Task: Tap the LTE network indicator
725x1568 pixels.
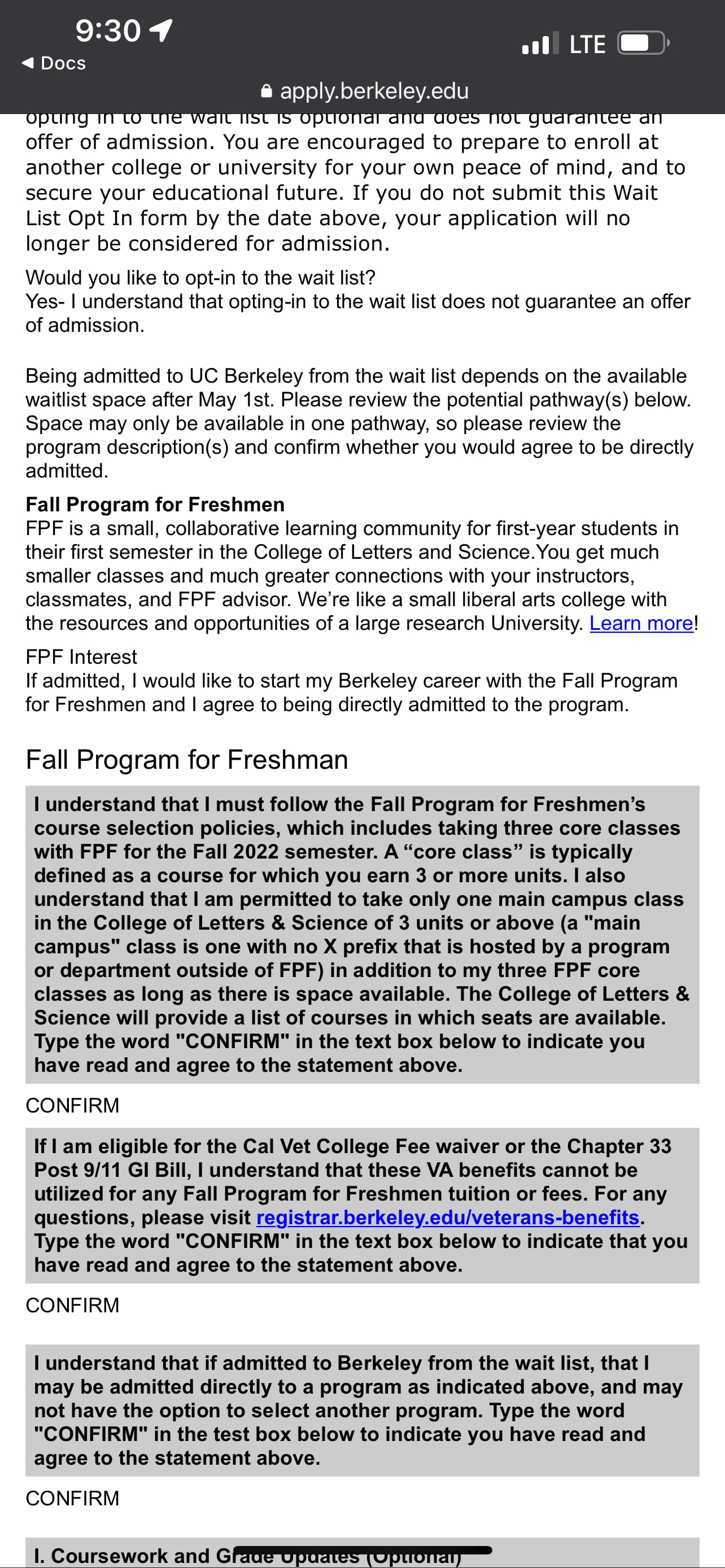Action: [587, 44]
